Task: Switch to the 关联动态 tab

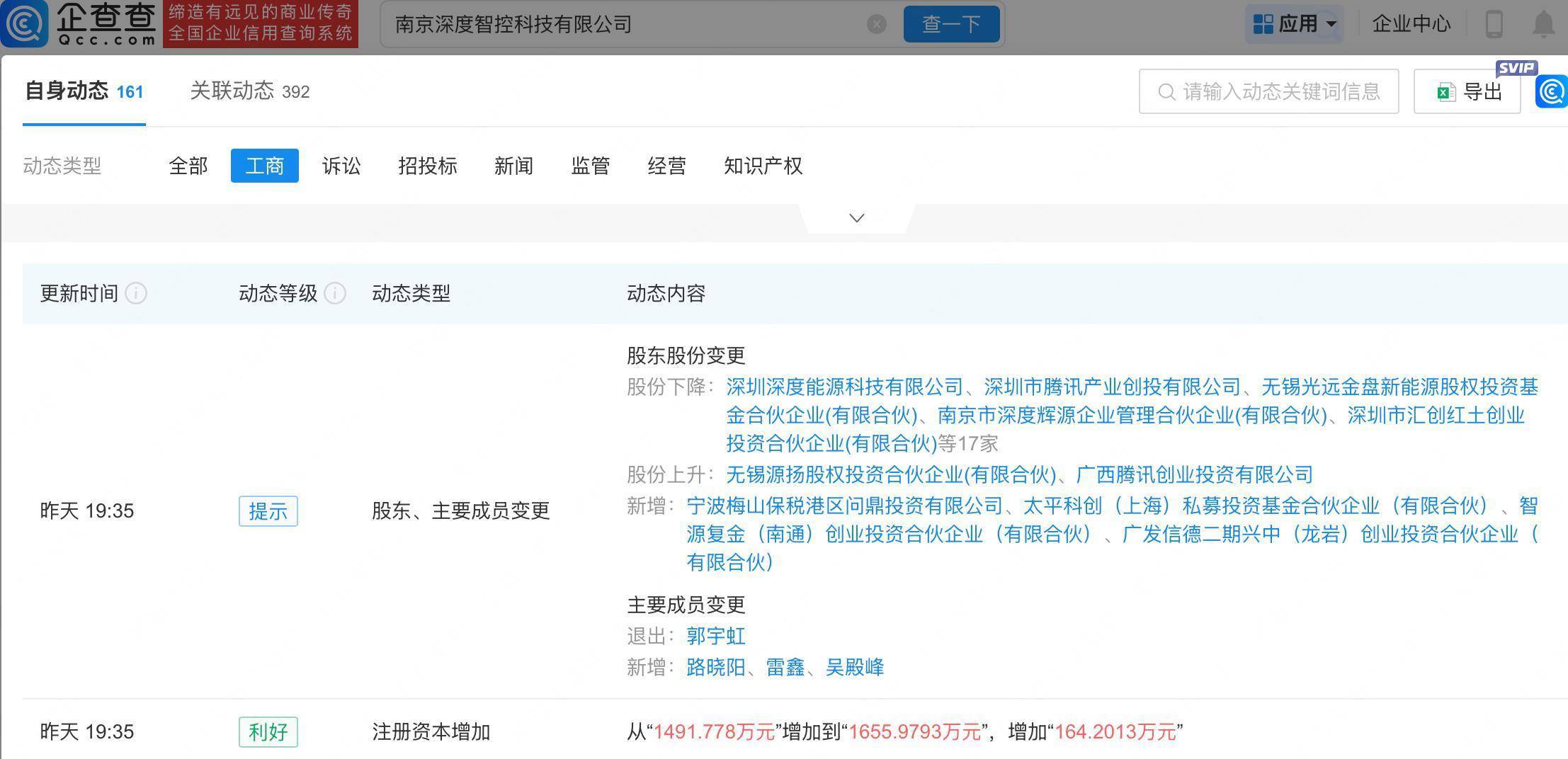Action: (249, 91)
